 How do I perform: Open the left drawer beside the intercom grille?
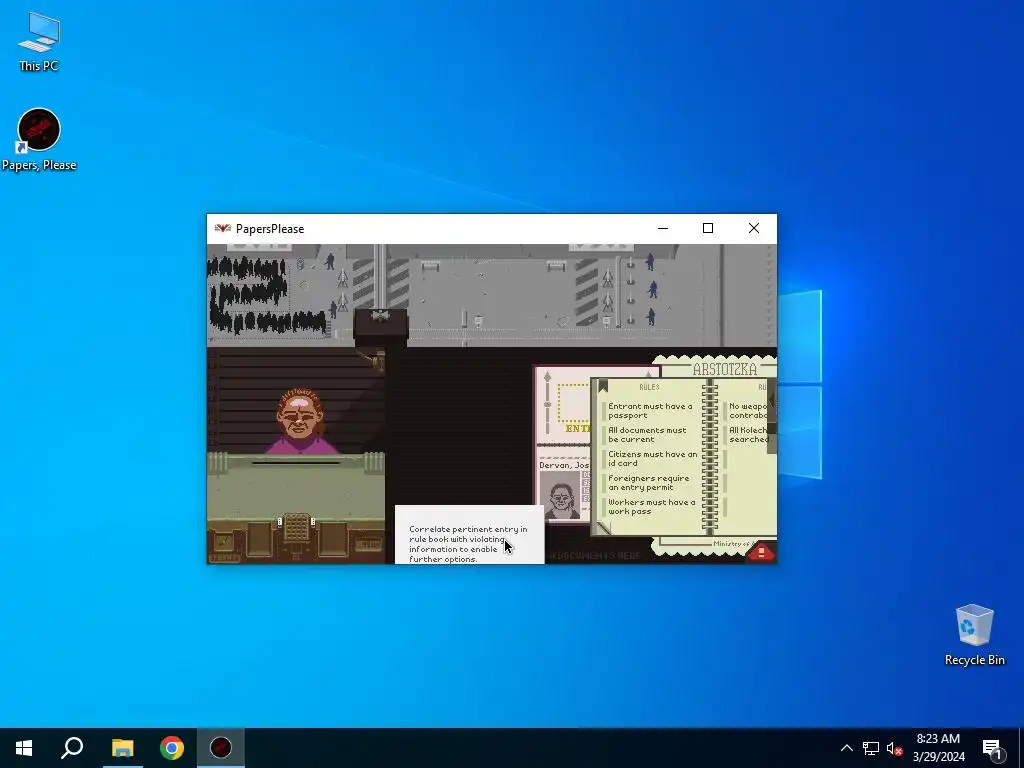coord(259,539)
